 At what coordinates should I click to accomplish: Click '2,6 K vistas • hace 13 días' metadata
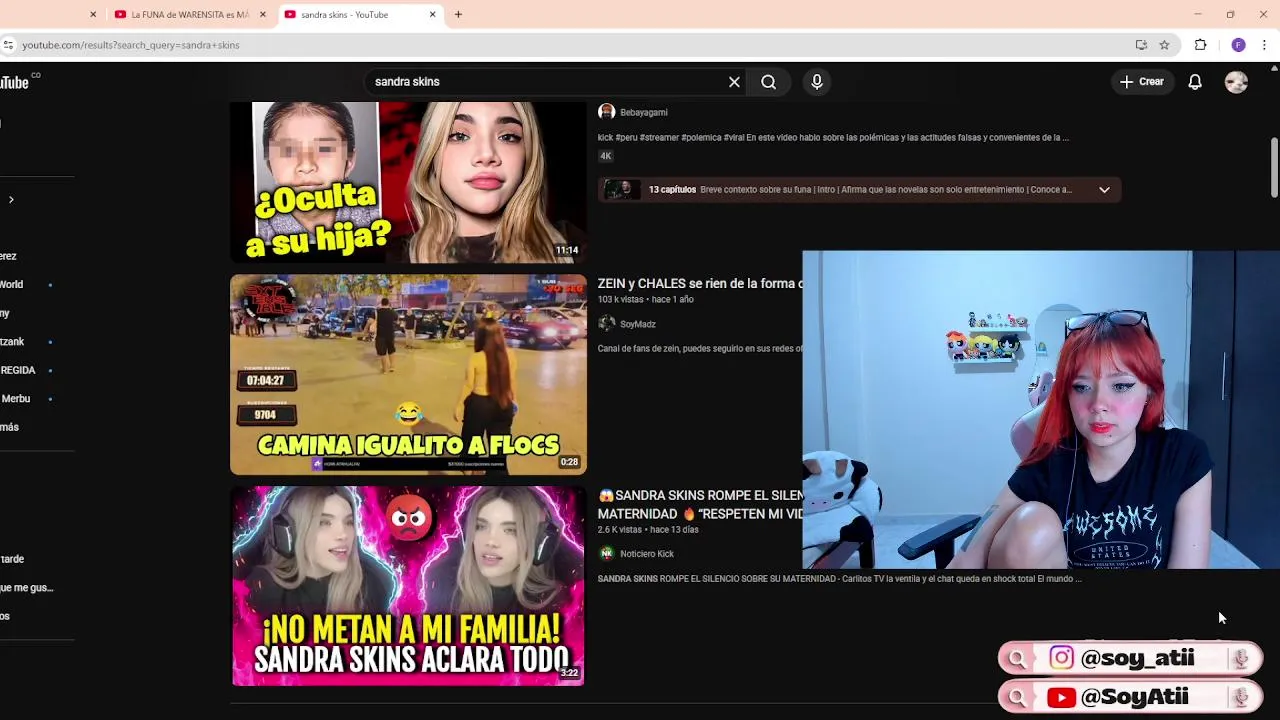coord(648,530)
